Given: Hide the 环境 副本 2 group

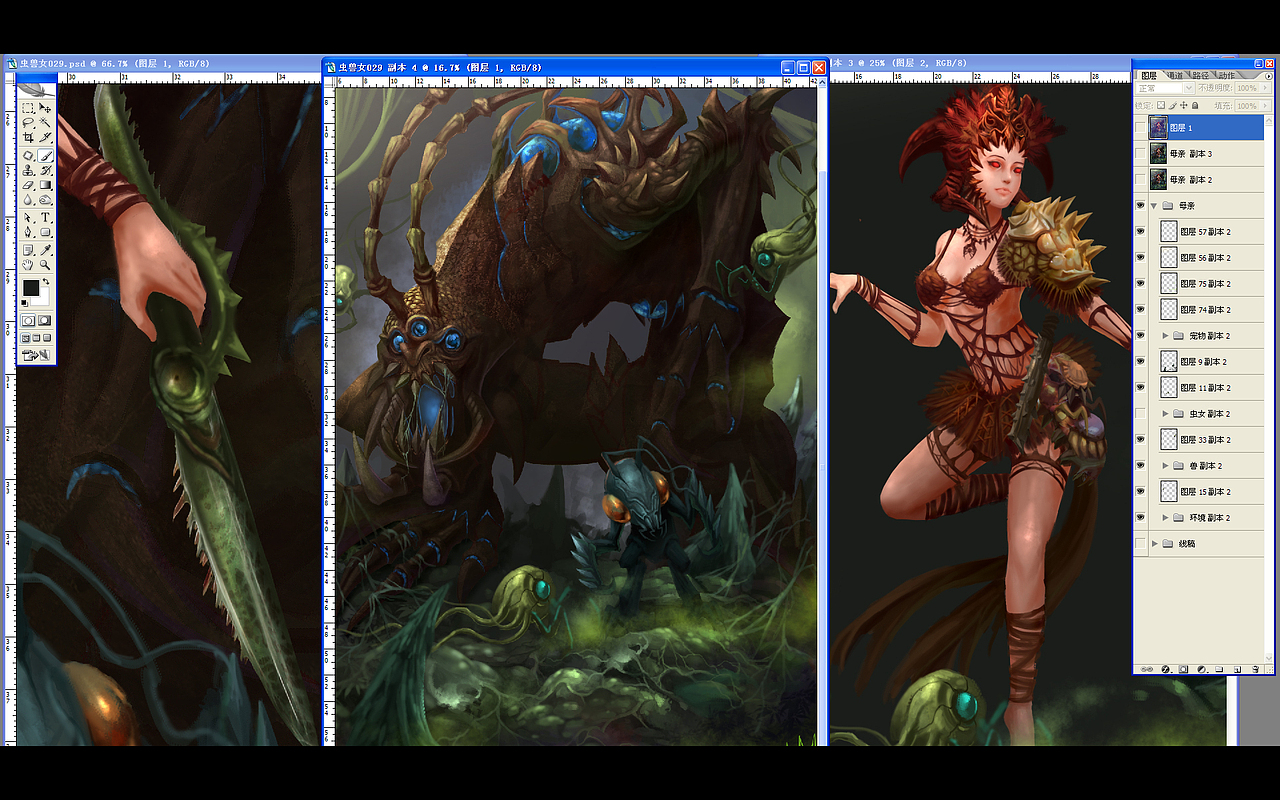Looking at the screenshot, I should pos(1141,518).
